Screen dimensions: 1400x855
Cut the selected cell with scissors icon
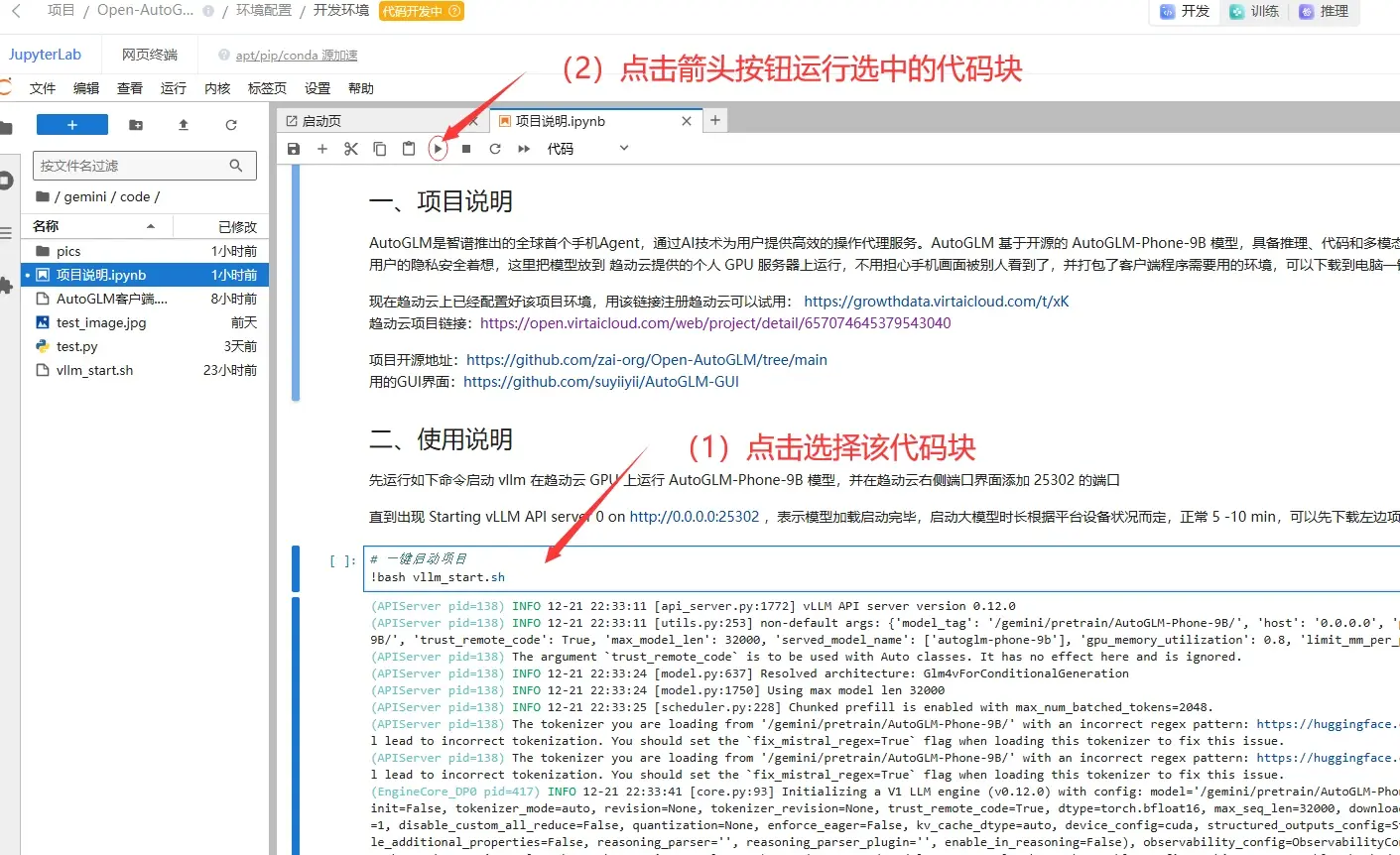(351, 149)
